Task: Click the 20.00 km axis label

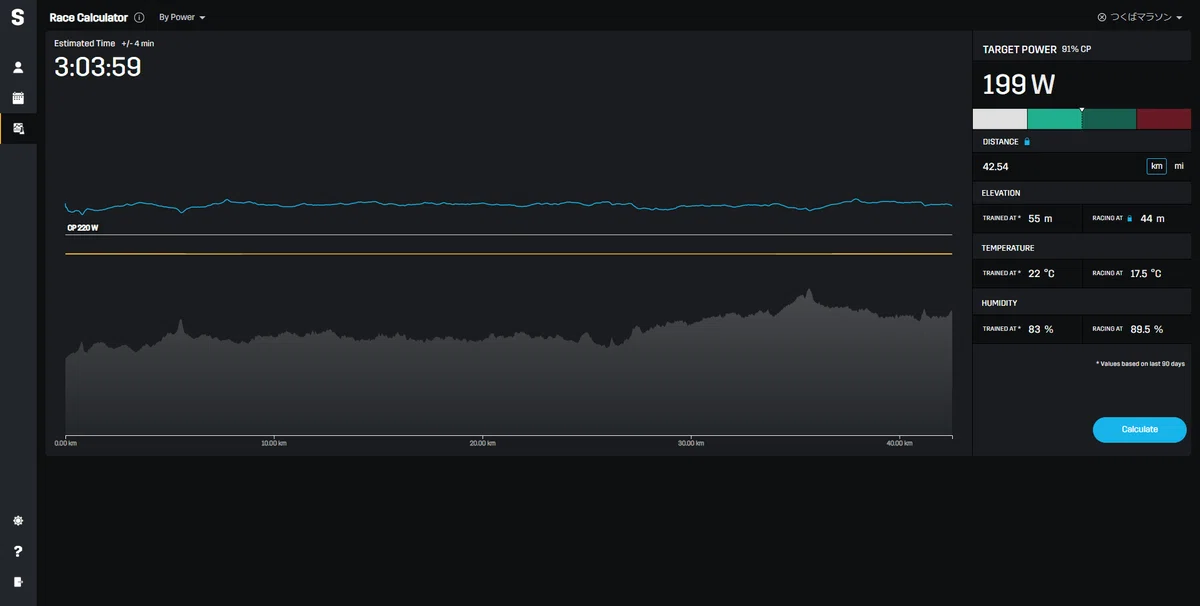Action: [x=483, y=443]
